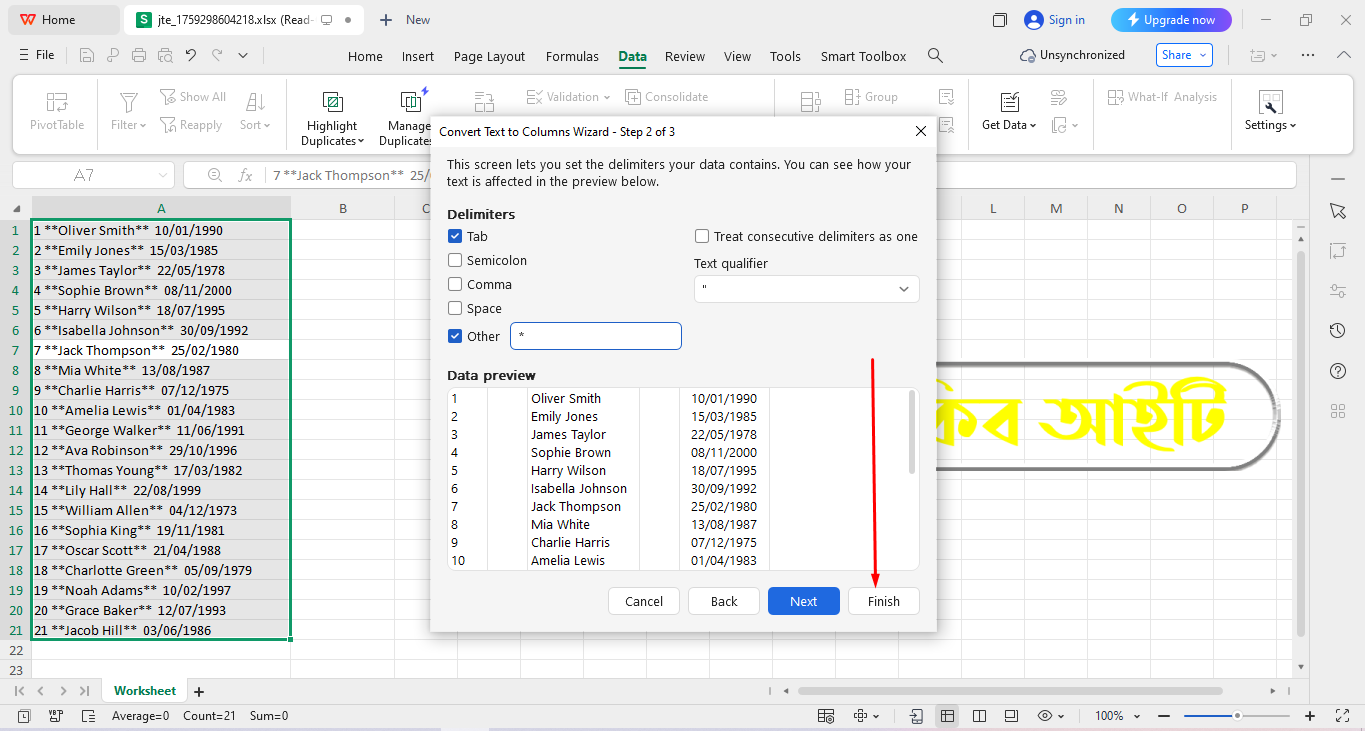Open the history clock icon in sidebar
This screenshot has height=731, width=1365.
(x=1338, y=331)
